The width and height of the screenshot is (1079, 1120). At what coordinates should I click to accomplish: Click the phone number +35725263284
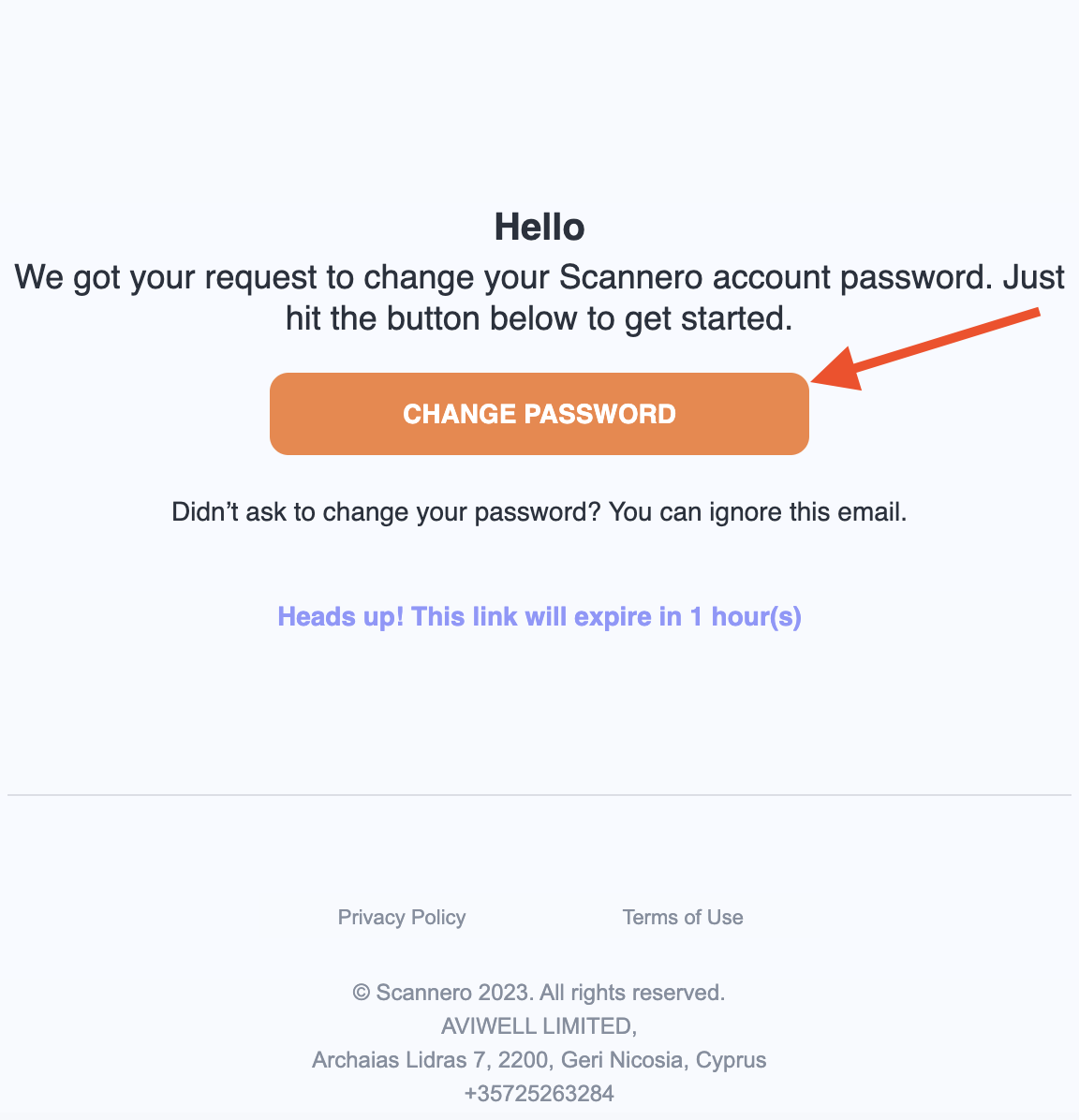pos(539,1094)
